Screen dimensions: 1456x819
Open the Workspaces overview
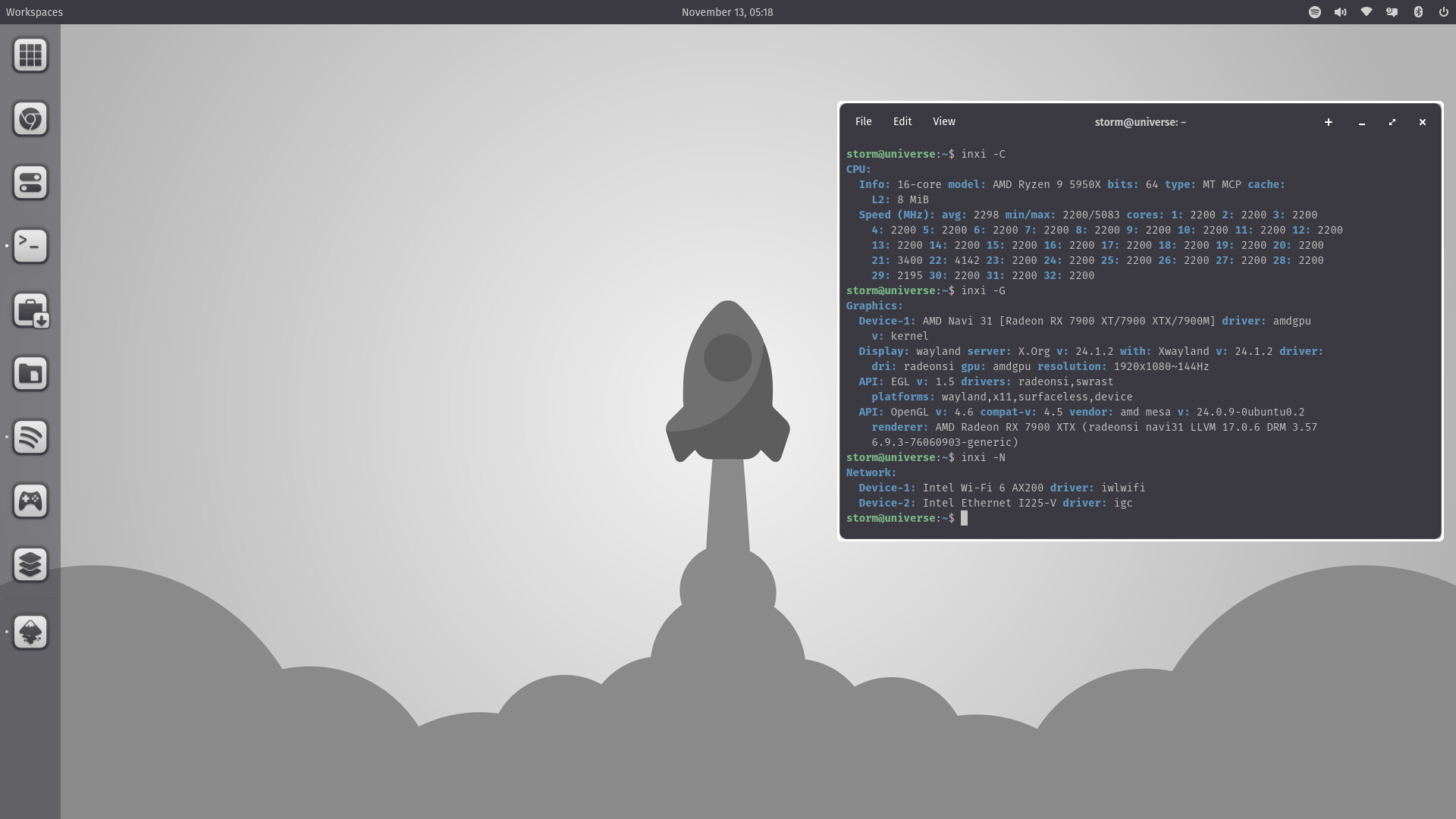[34, 12]
